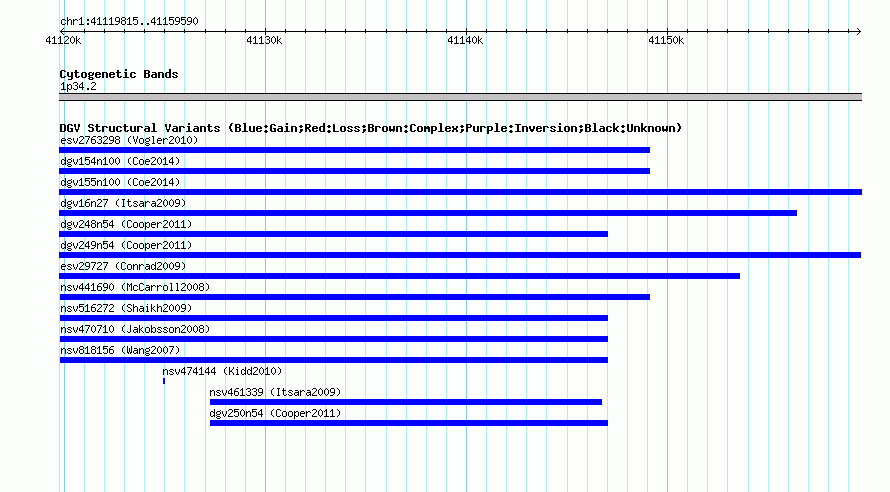Open the nsv461339 (Itsara2009) label

pyautogui.click(x=275, y=392)
